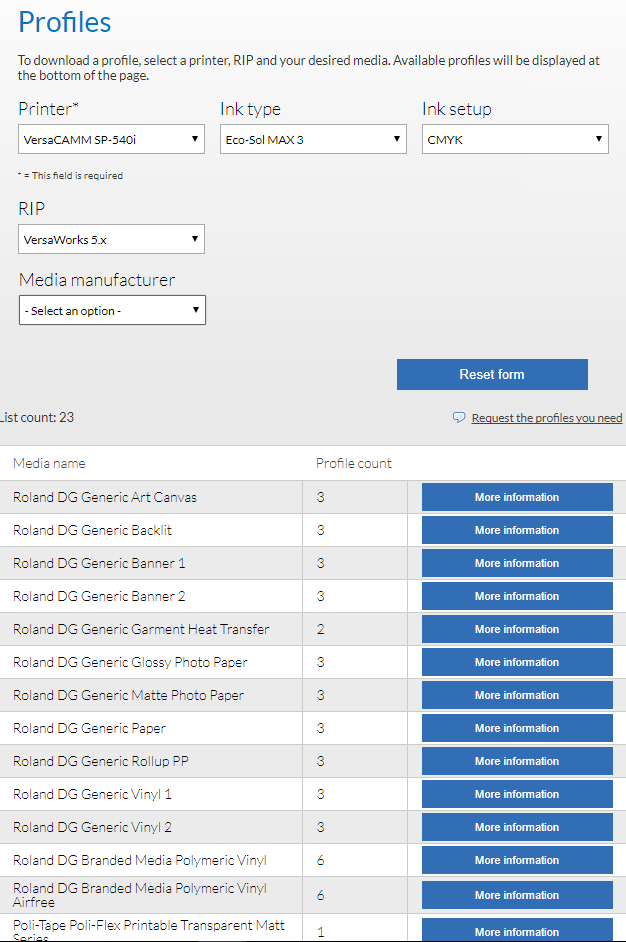Image resolution: width=626 pixels, height=942 pixels.
Task: Select the Roland DG Generic Vinyl 1 name
Action: pos(93,794)
